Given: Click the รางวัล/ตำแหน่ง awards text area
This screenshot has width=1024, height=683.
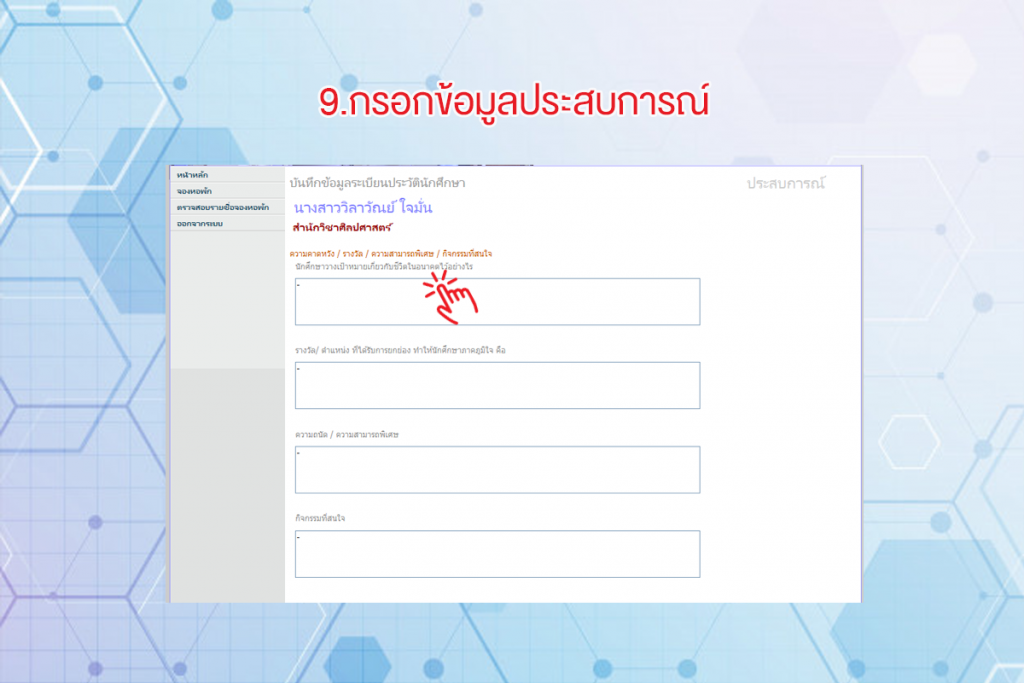Looking at the screenshot, I should point(497,385).
